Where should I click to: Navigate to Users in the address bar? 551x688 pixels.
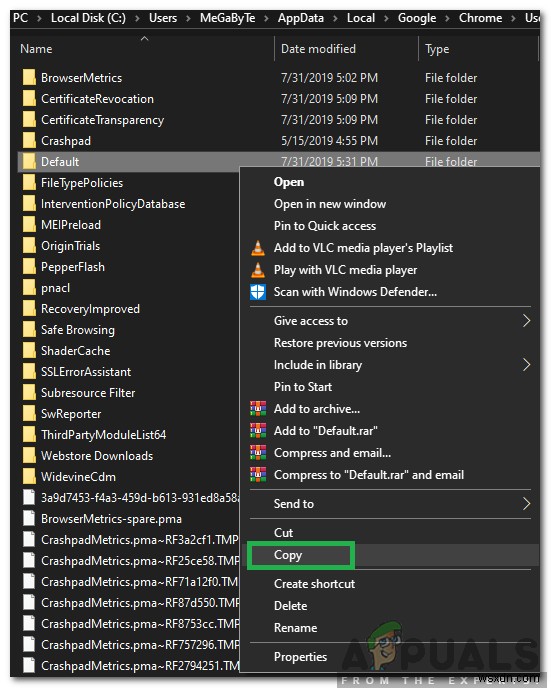pos(163,18)
